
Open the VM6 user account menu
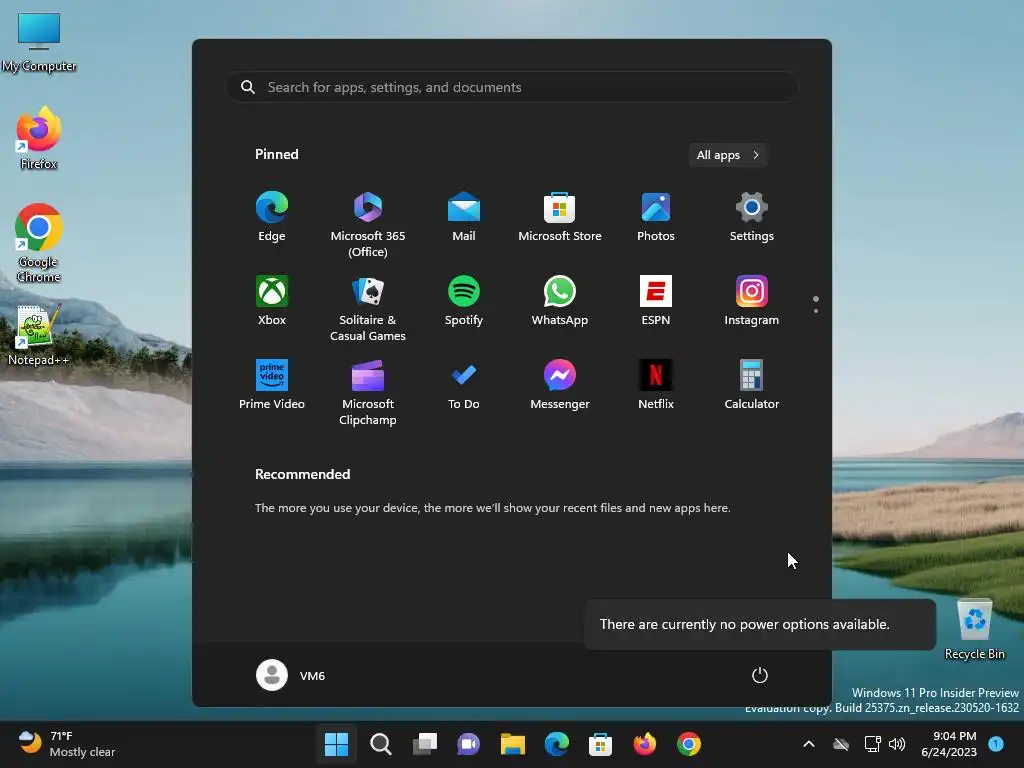coord(291,675)
